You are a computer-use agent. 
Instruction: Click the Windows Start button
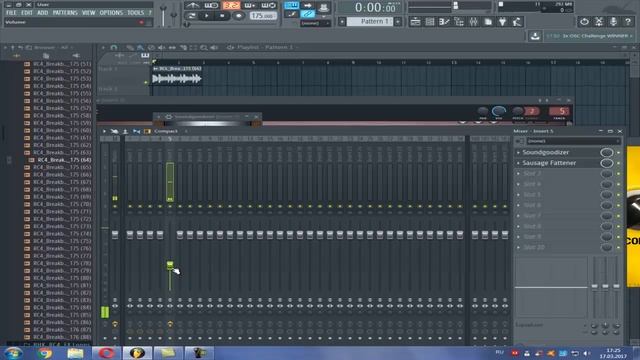tap(13, 353)
